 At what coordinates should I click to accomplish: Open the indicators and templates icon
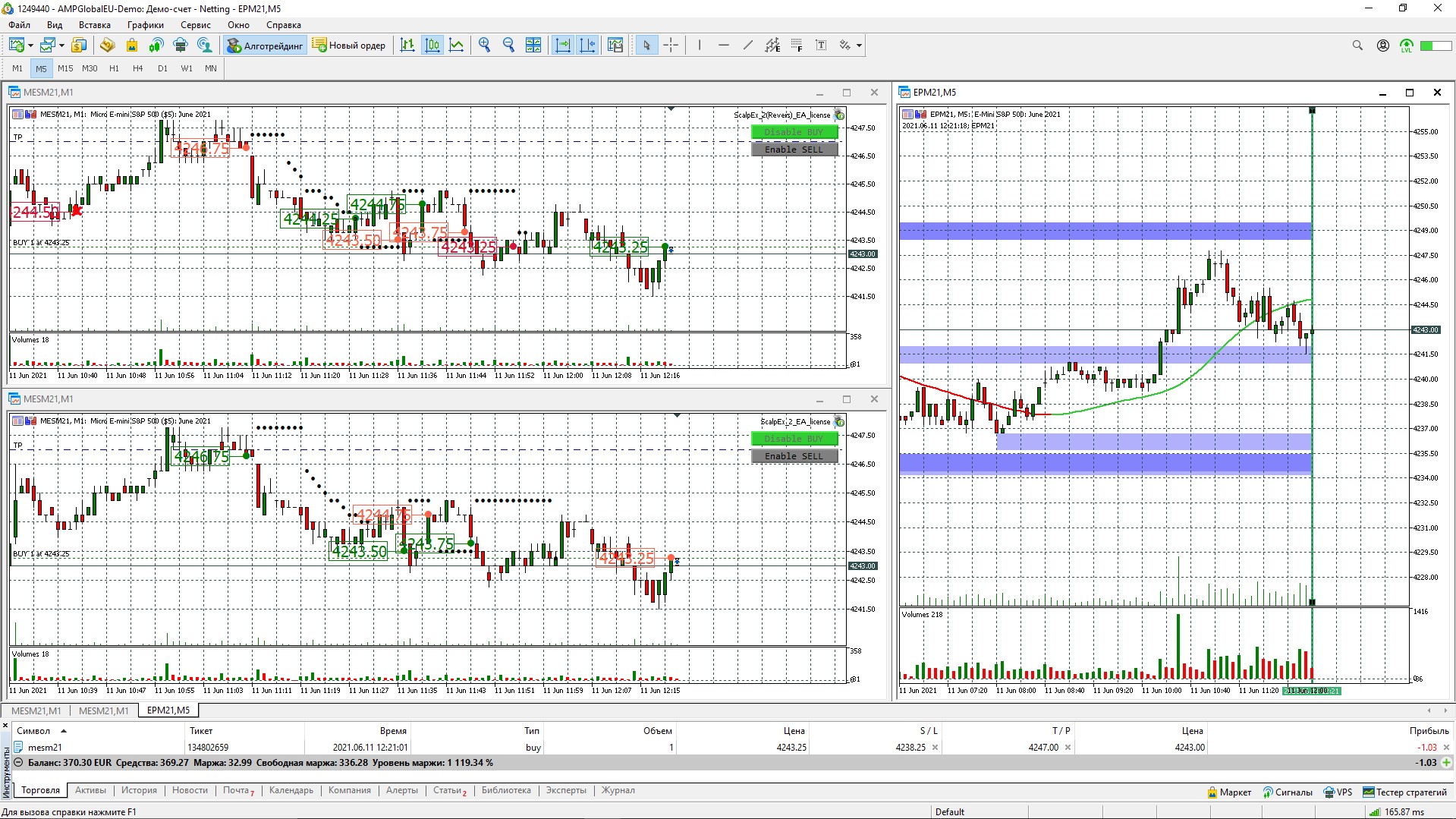click(x=615, y=46)
